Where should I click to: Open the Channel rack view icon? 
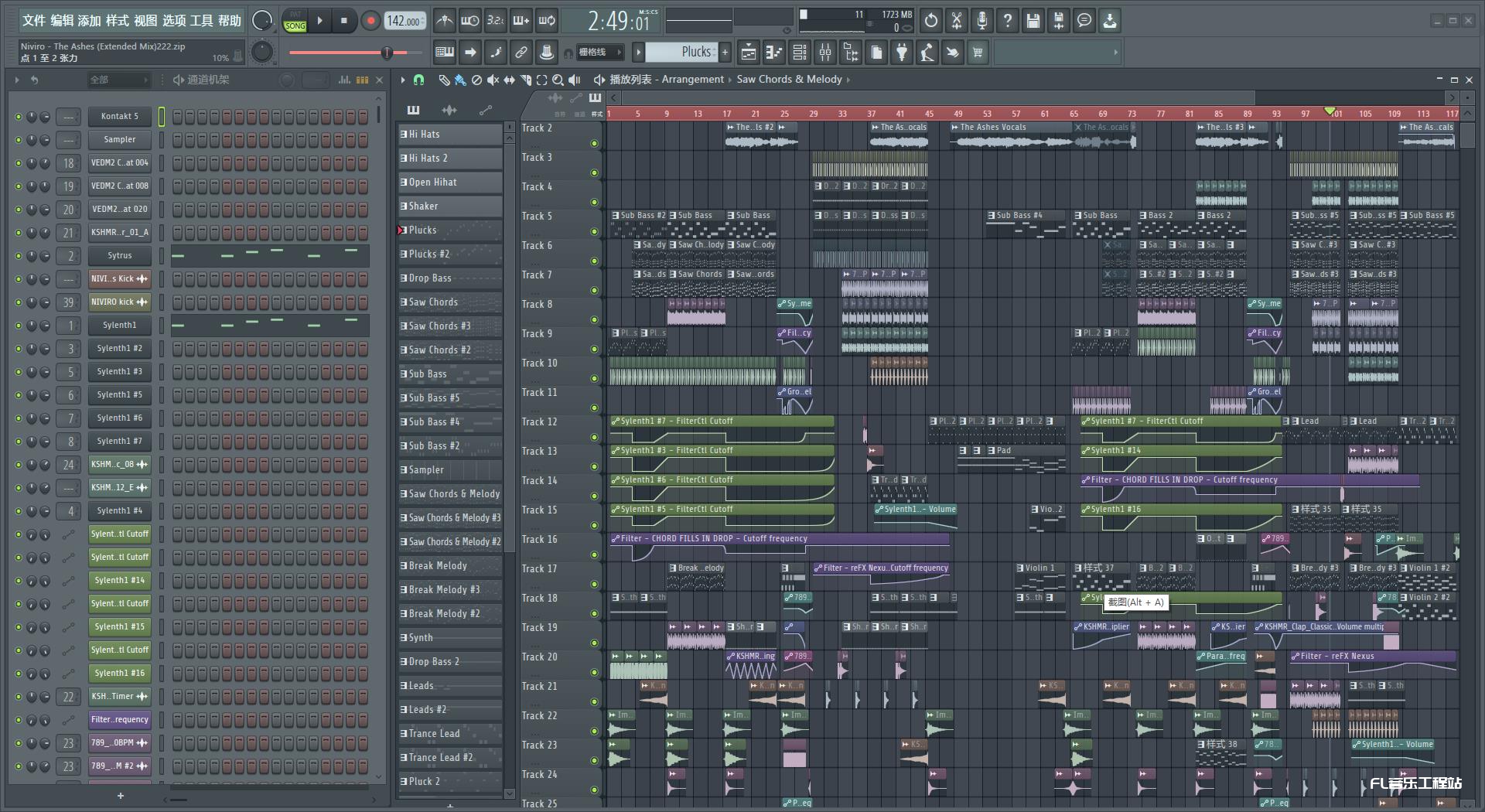click(x=800, y=53)
